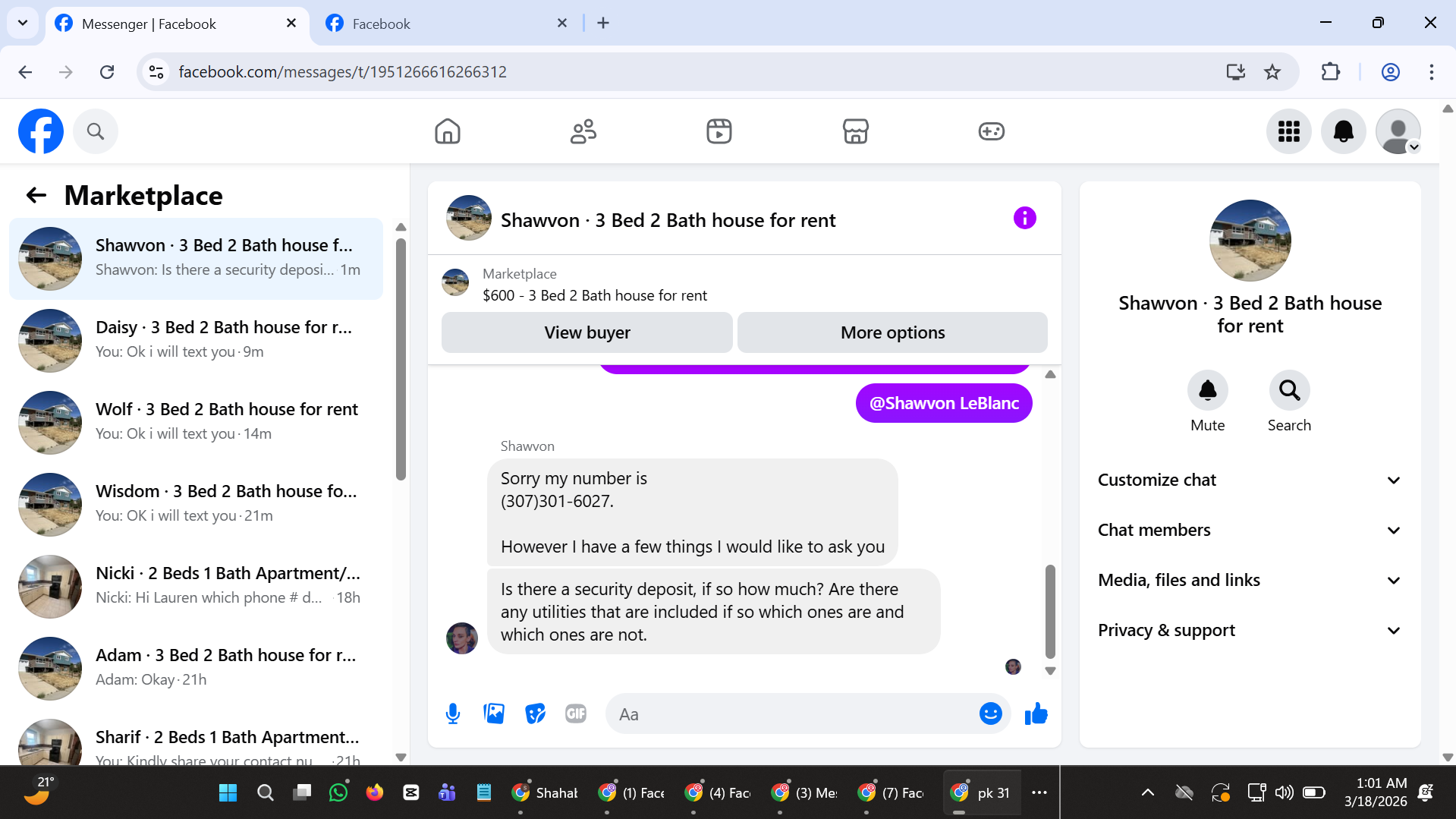Open the tab search dropdown arrow
Screen dimensions: 1456x819
click(23, 23)
